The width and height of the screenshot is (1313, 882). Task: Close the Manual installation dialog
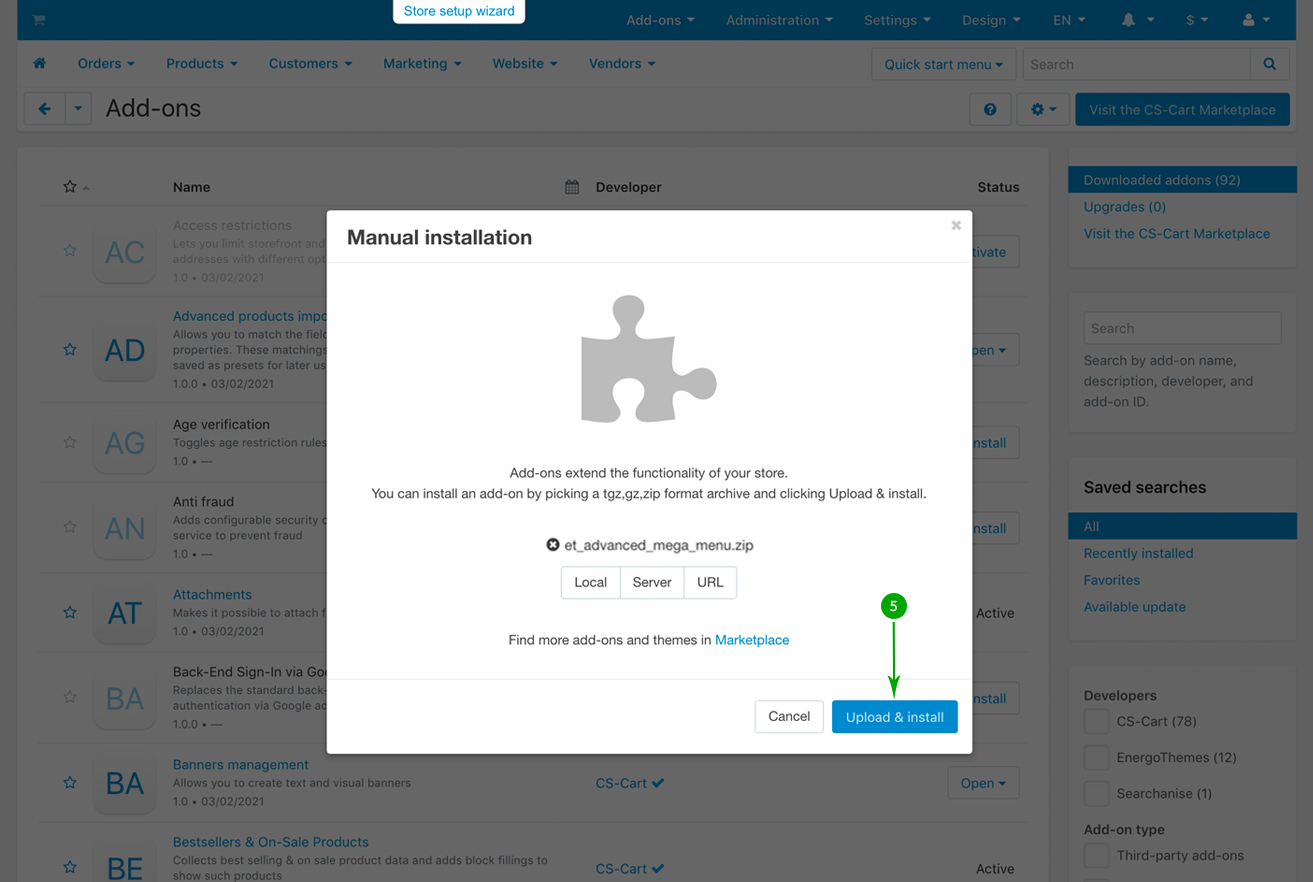pyautogui.click(x=956, y=226)
